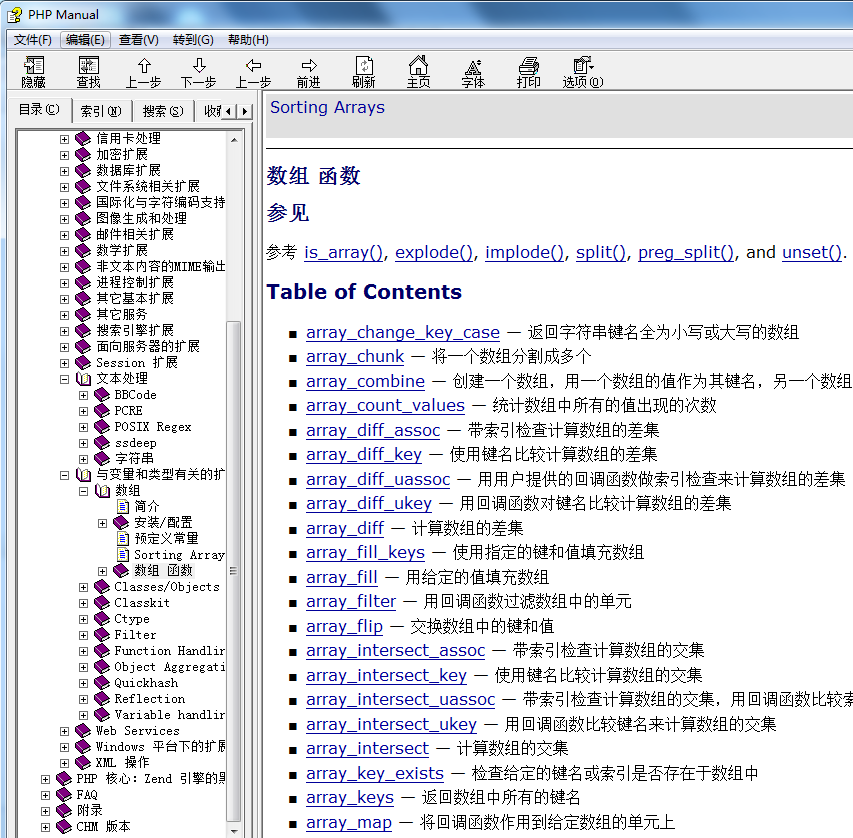Viewport: 853px width, 838px height.
Task: Expand the XML 操作 tree node
Action: [64, 763]
